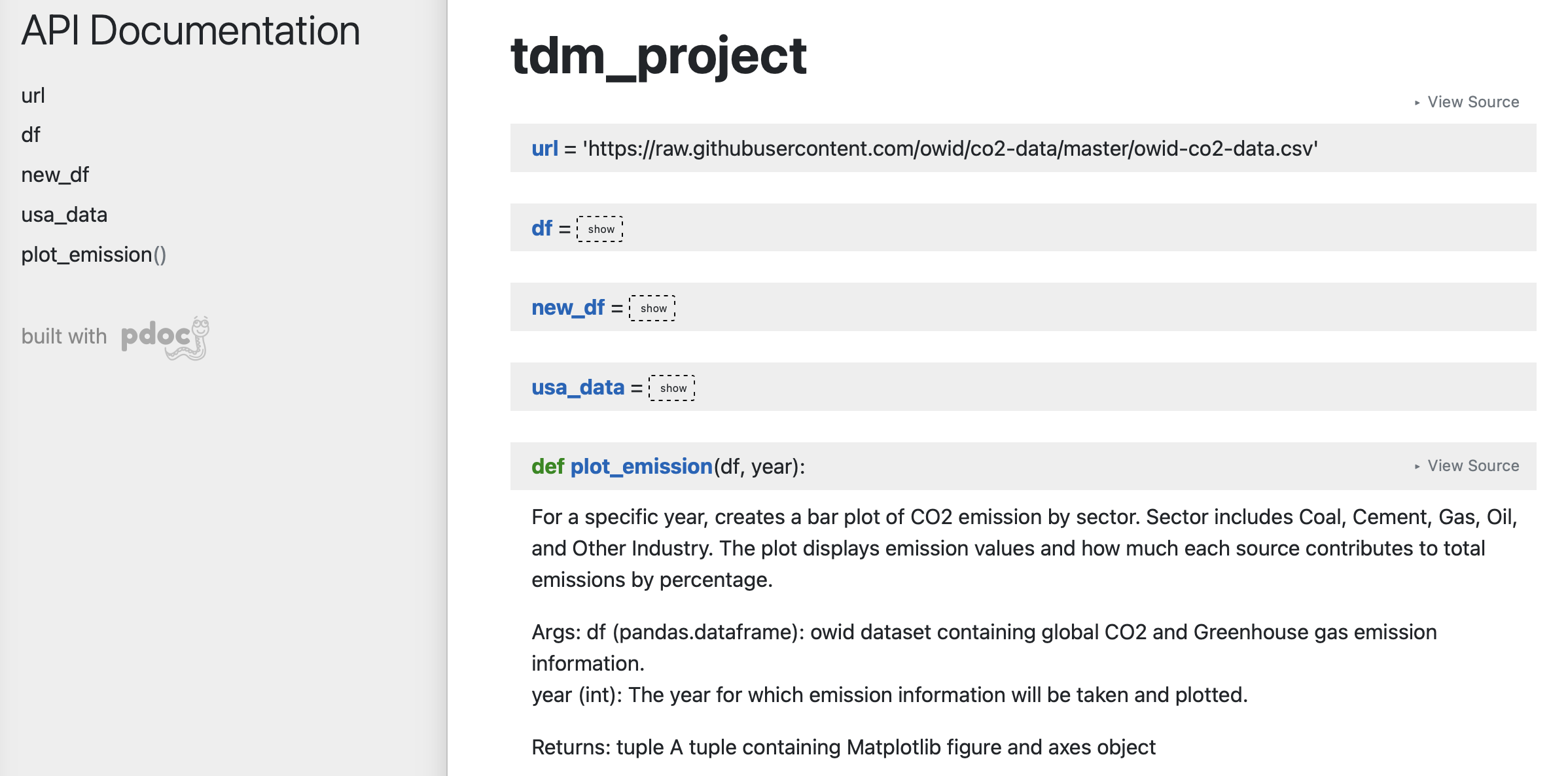Click the disclosure triangle beside top View Source
Screen dimensions: 1568x776
click(x=1417, y=101)
